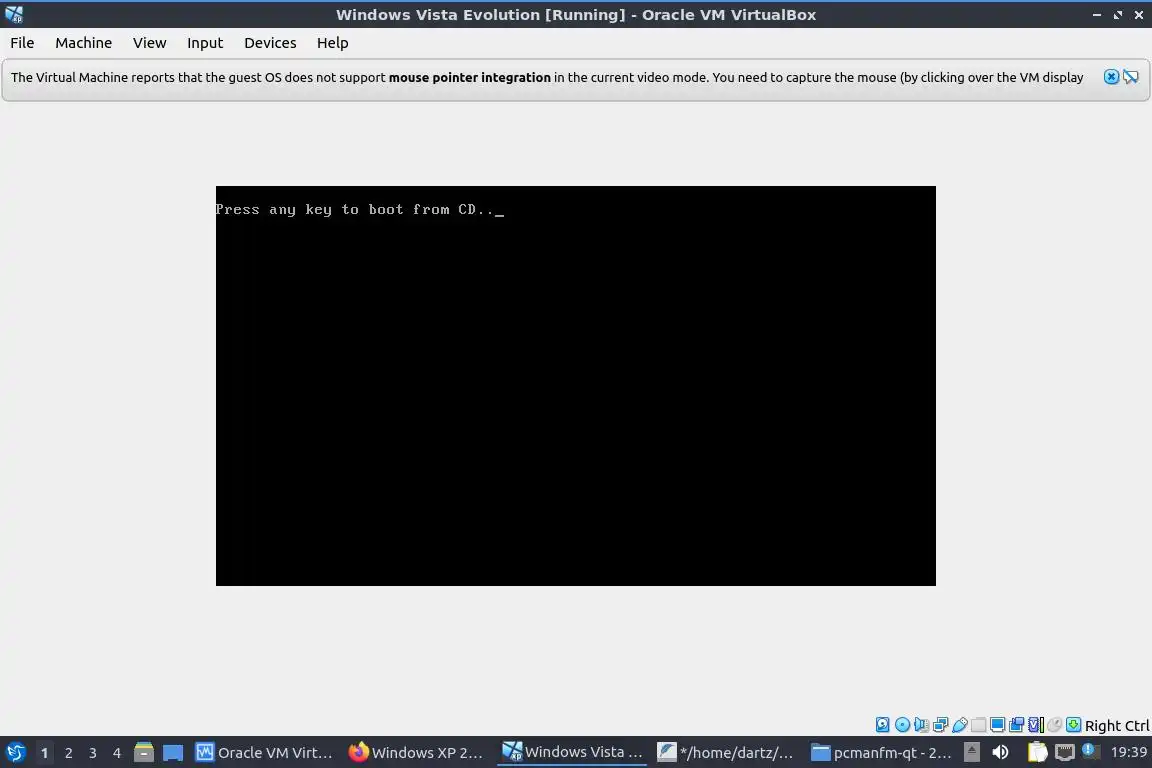
Task: Click the optical disk indicator in status bar
Action: pyautogui.click(x=902, y=725)
